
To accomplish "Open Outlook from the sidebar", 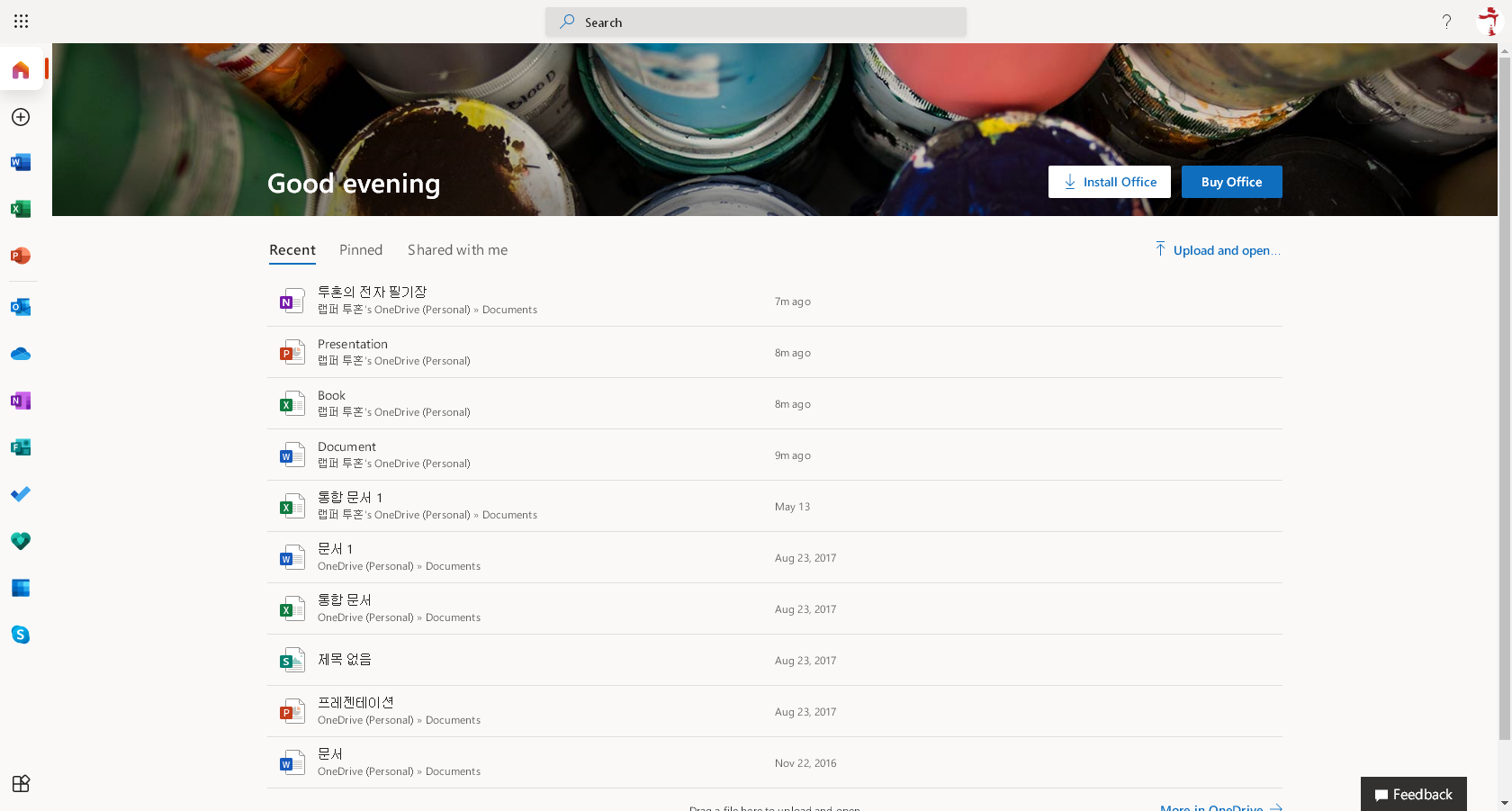I will [x=21, y=307].
